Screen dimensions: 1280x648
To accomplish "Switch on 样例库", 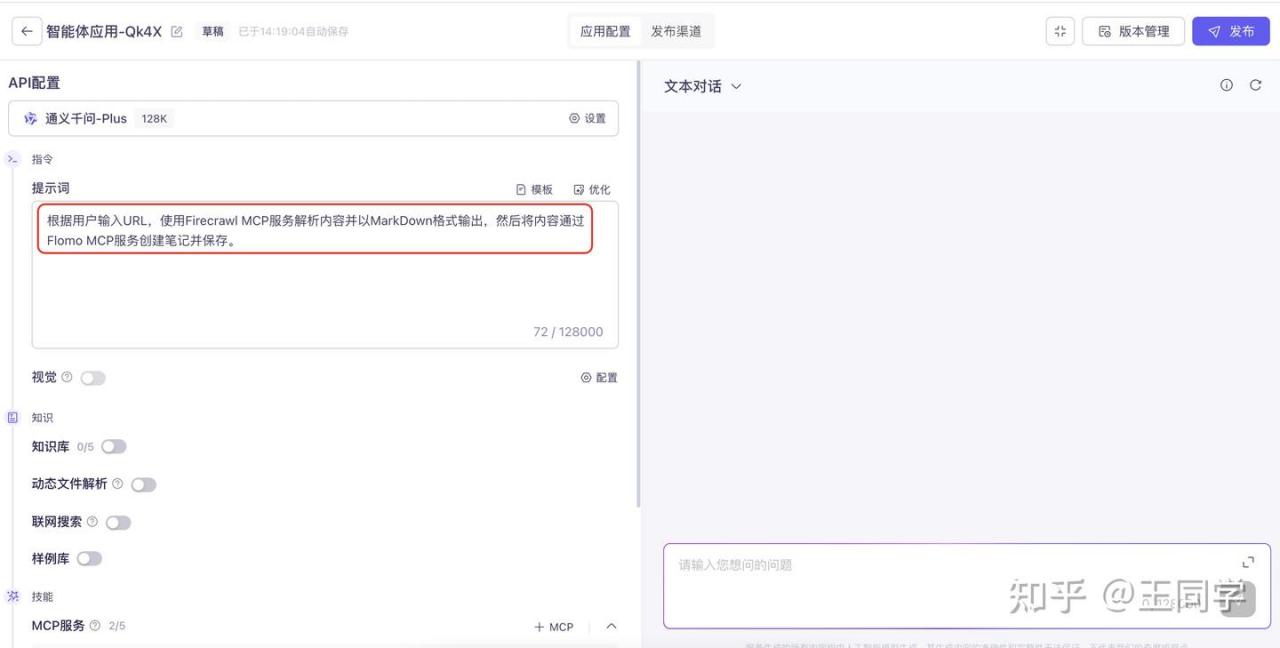I will pos(89,559).
